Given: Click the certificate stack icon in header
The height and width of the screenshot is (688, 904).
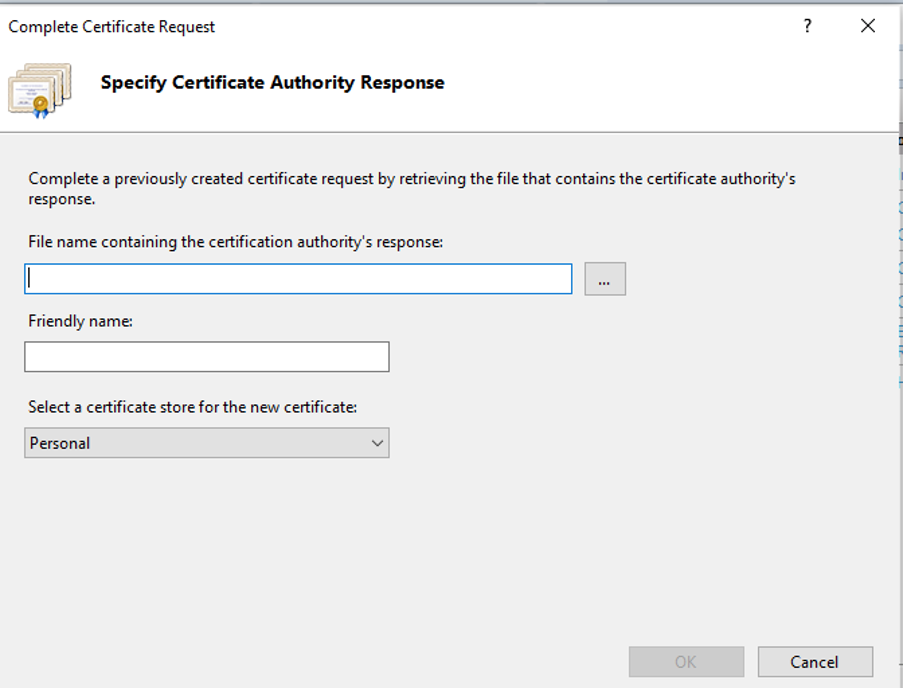Looking at the screenshot, I should (x=40, y=91).
